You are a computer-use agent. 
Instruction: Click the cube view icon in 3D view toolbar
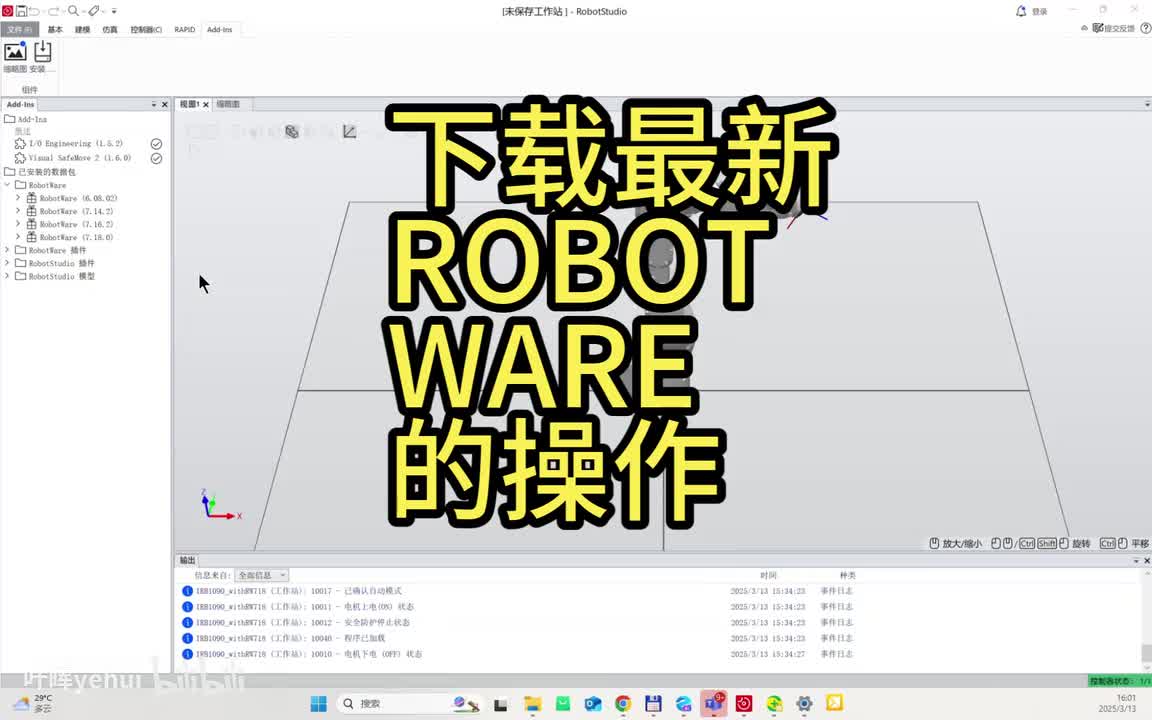click(292, 132)
